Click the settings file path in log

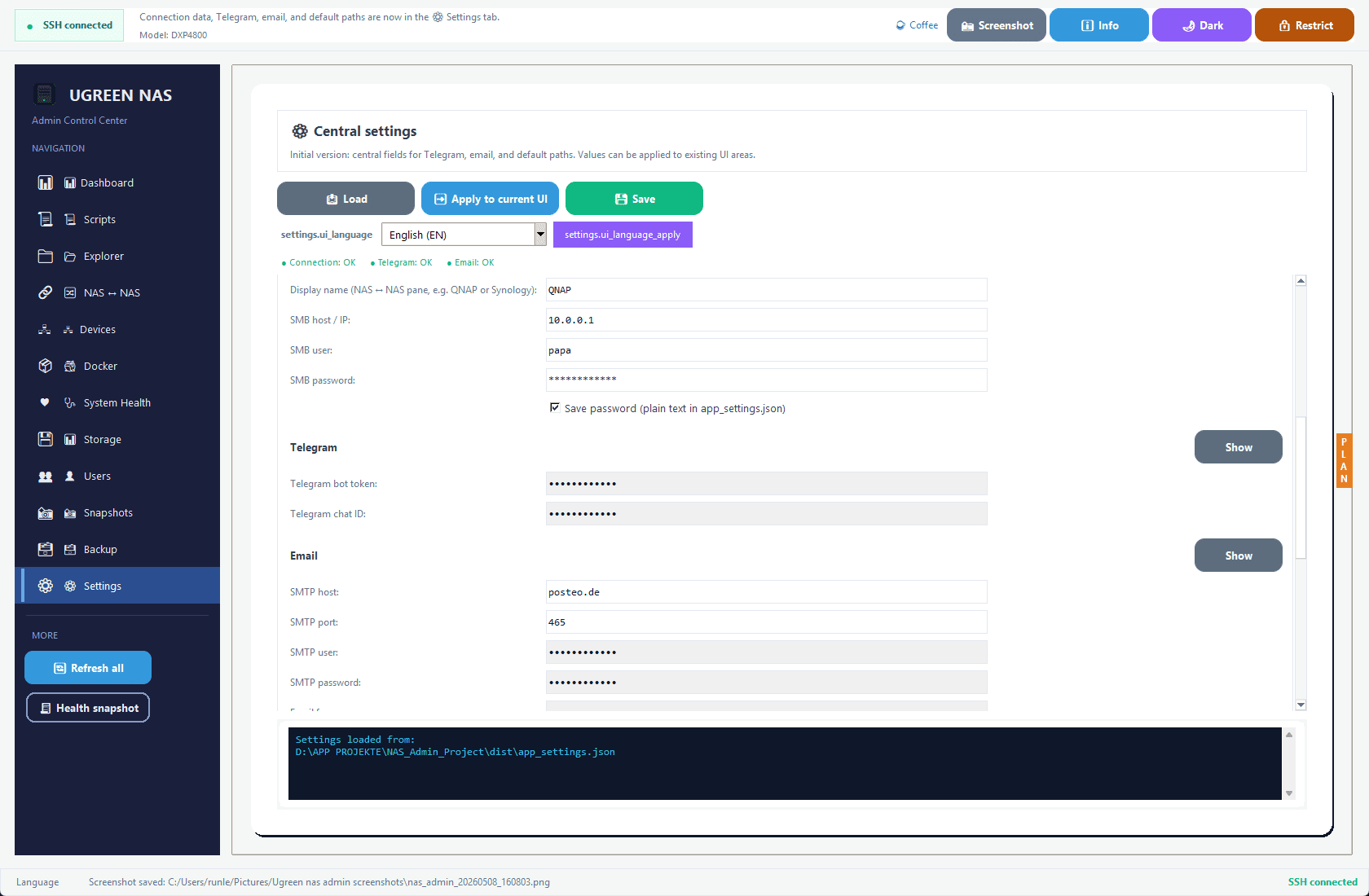456,752
